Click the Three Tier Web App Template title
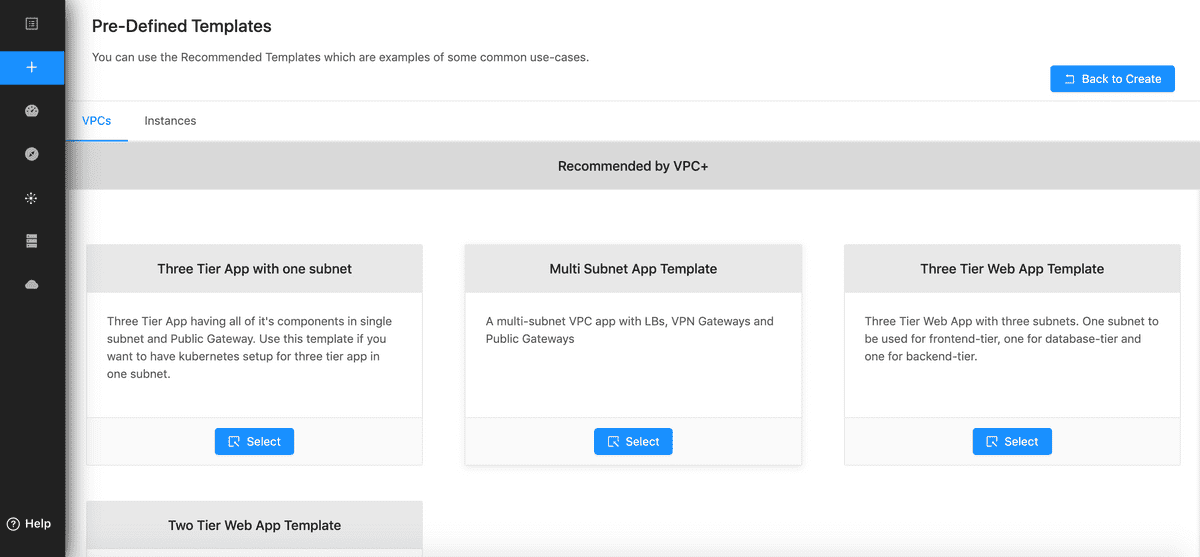The image size is (1200, 557). pyautogui.click(x=1012, y=269)
